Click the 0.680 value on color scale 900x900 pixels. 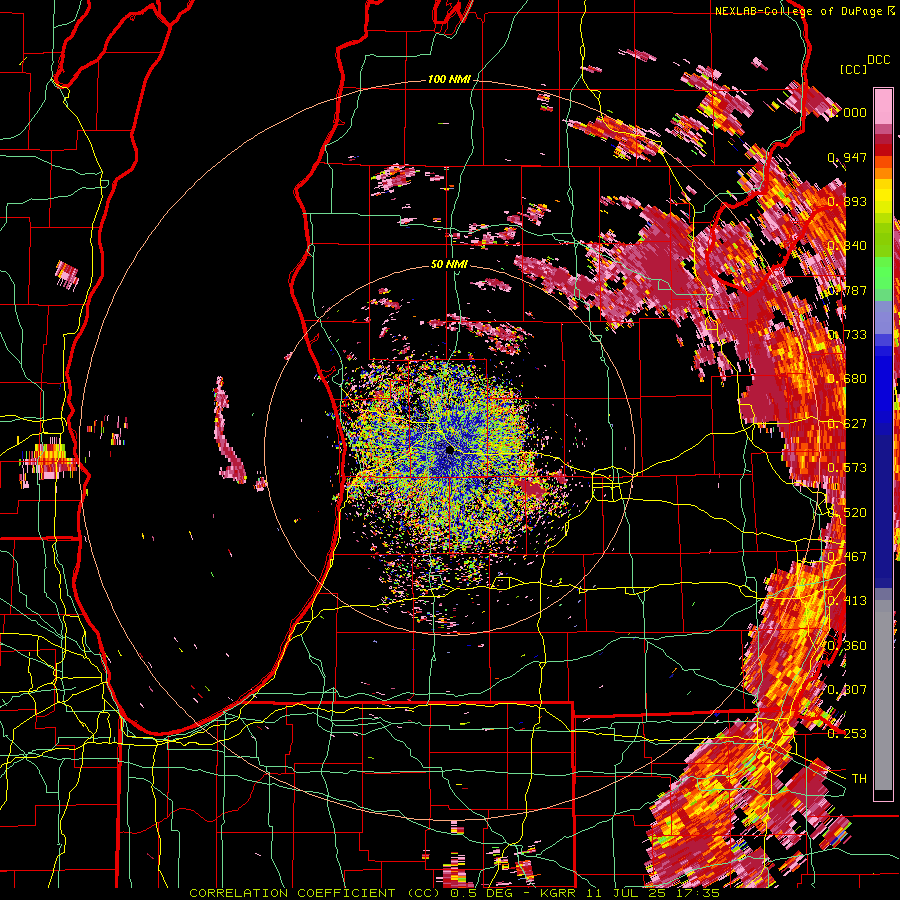pos(847,379)
